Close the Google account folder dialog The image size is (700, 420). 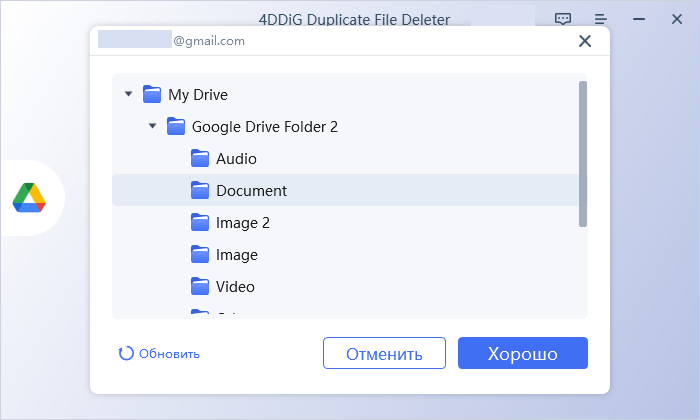(x=585, y=41)
